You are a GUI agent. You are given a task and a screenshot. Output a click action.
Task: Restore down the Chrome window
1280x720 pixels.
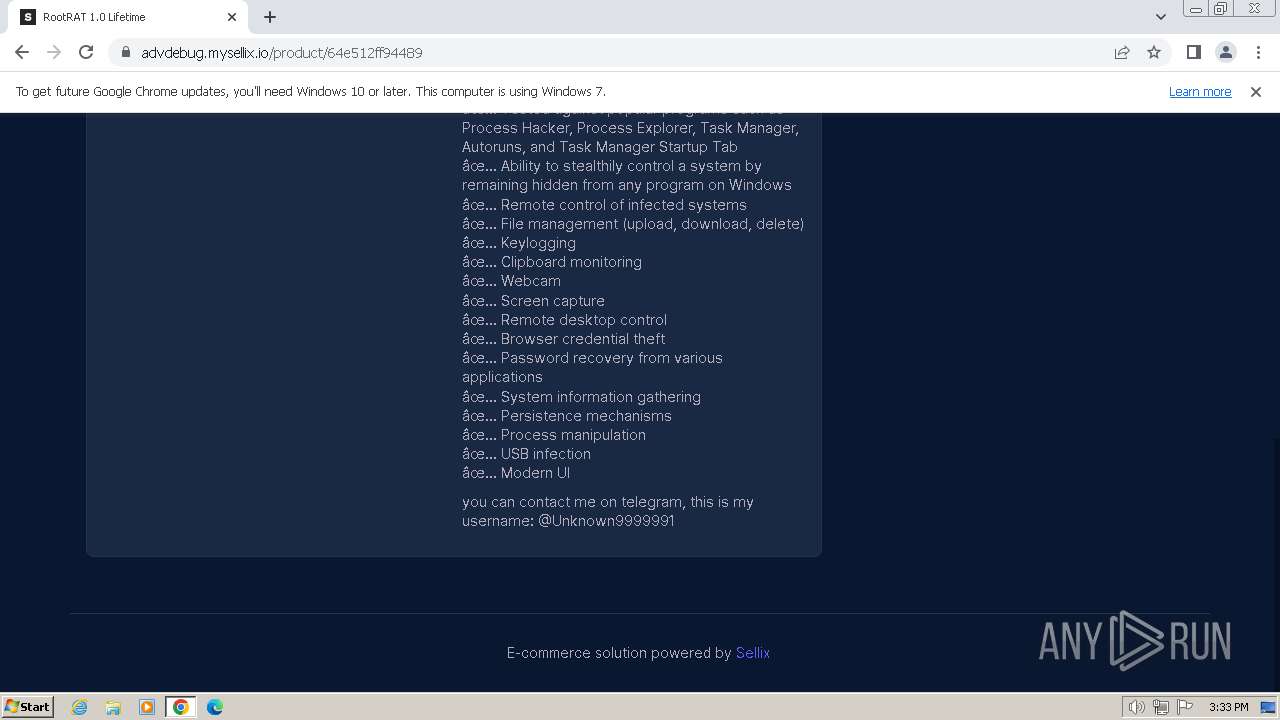tap(1221, 9)
